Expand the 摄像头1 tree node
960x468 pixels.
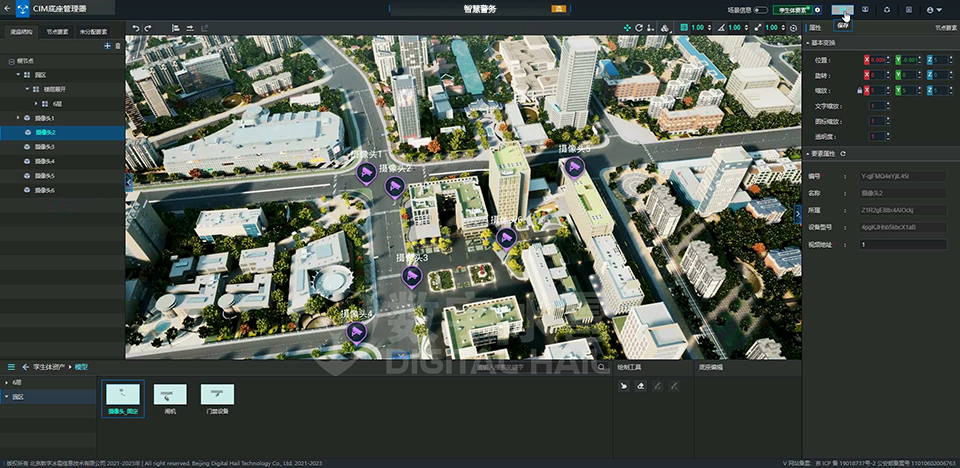(16, 118)
